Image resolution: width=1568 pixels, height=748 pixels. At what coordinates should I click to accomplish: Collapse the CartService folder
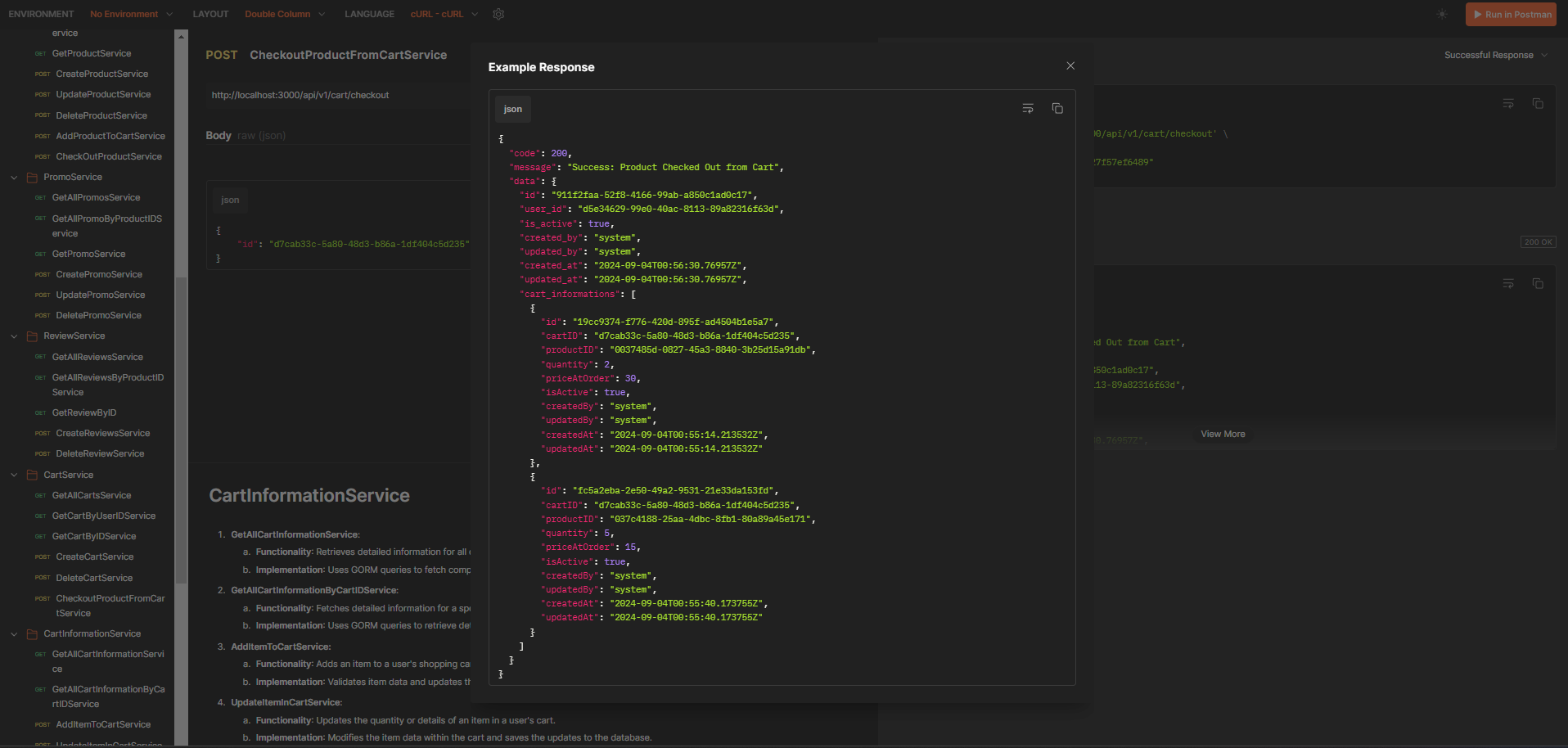click(14, 475)
